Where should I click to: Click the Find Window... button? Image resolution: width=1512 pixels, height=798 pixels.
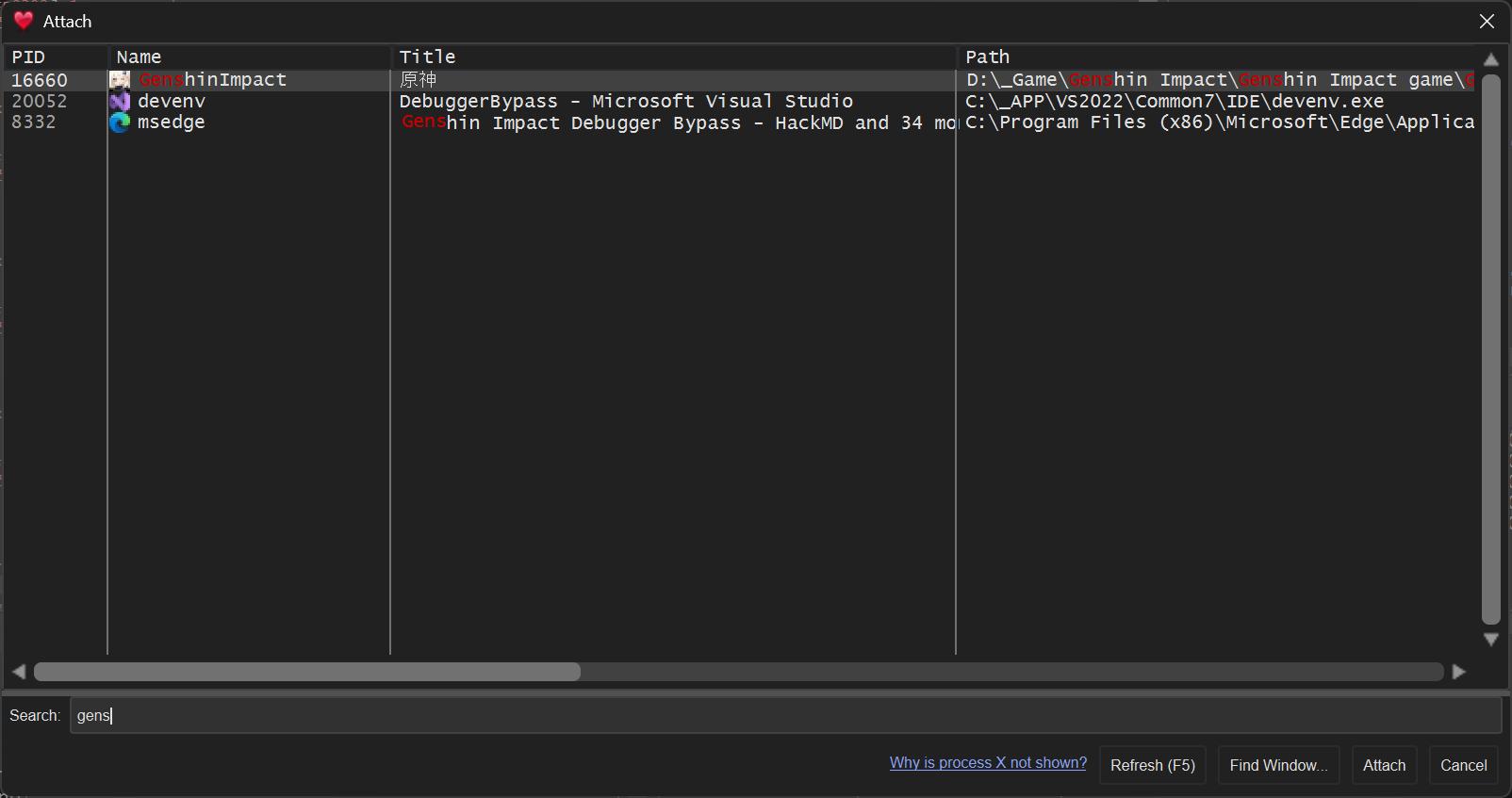(x=1278, y=765)
